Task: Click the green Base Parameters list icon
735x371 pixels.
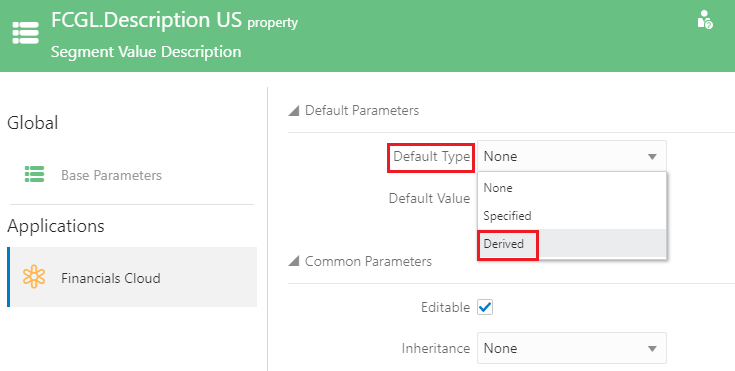Action: point(34,174)
